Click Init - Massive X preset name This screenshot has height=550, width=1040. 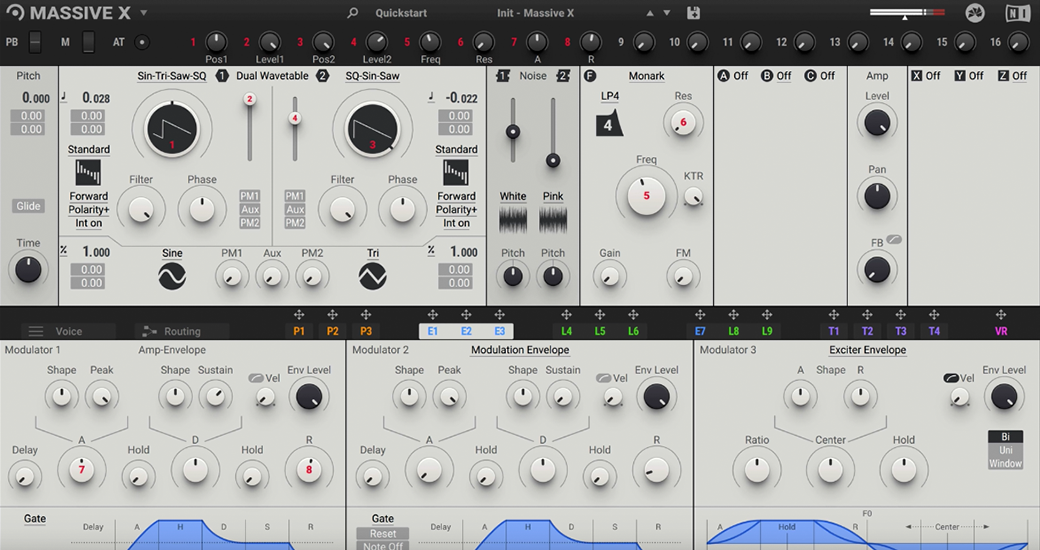point(535,13)
